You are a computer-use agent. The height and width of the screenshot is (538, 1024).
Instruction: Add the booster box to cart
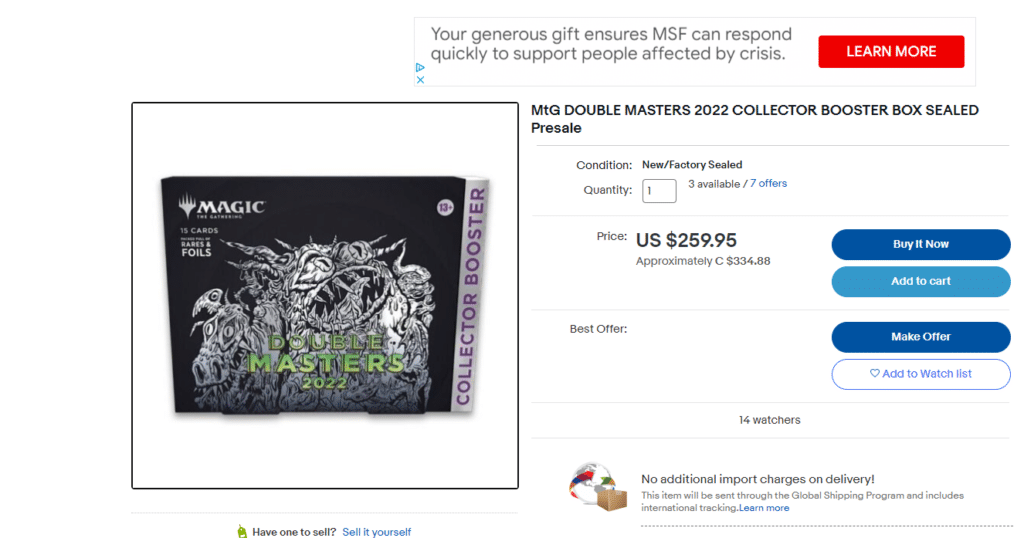(x=920, y=281)
